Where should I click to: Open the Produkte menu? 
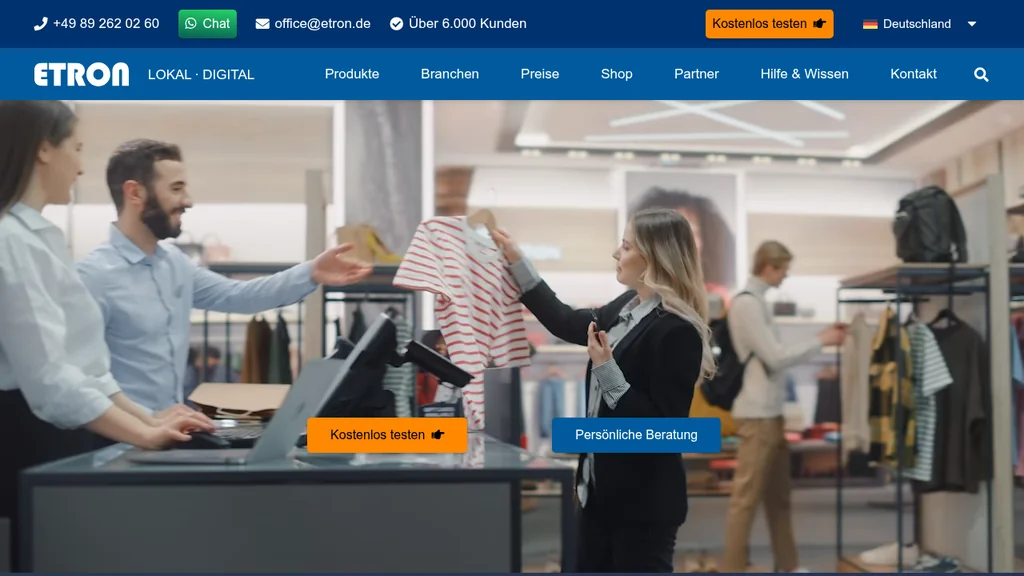coord(352,74)
